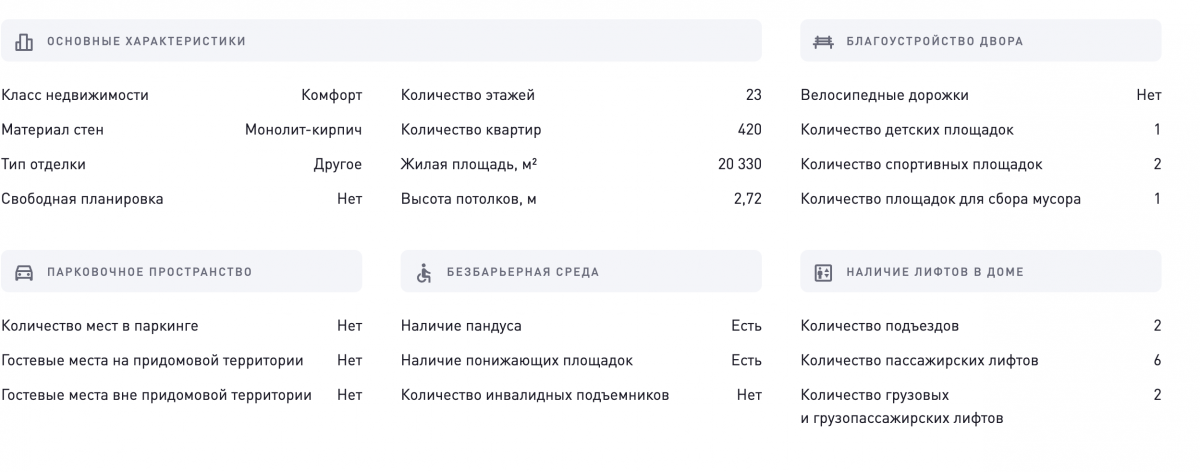Click the Велосипедные дорожки row label
The height and width of the screenshot is (472, 1200).
[x=885, y=95]
